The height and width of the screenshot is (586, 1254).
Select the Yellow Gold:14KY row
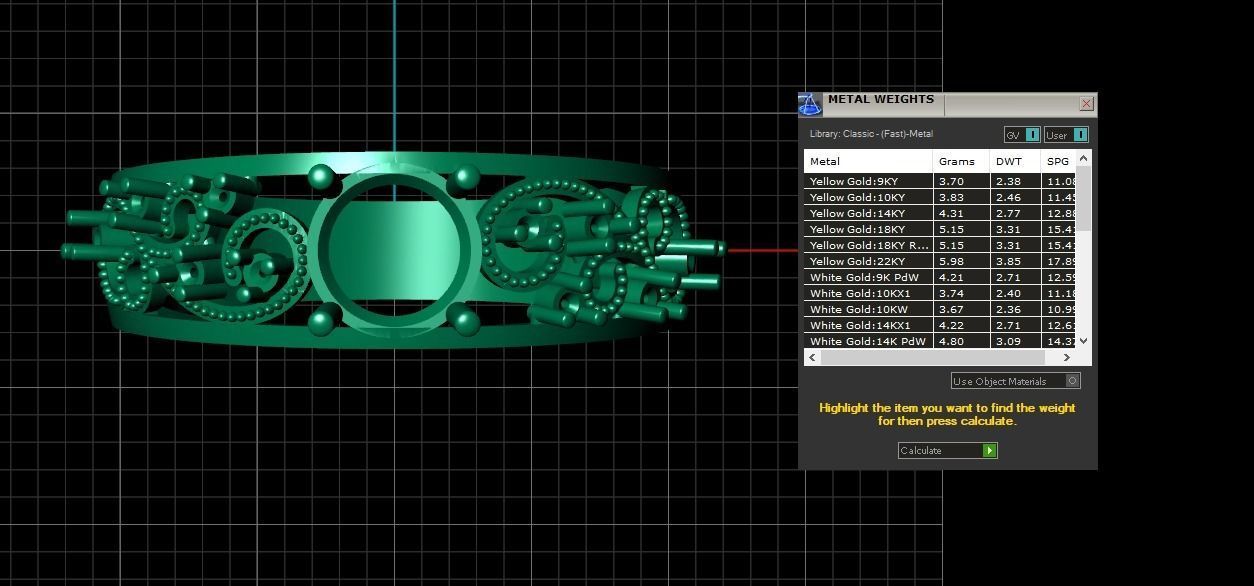coord(940,213)
